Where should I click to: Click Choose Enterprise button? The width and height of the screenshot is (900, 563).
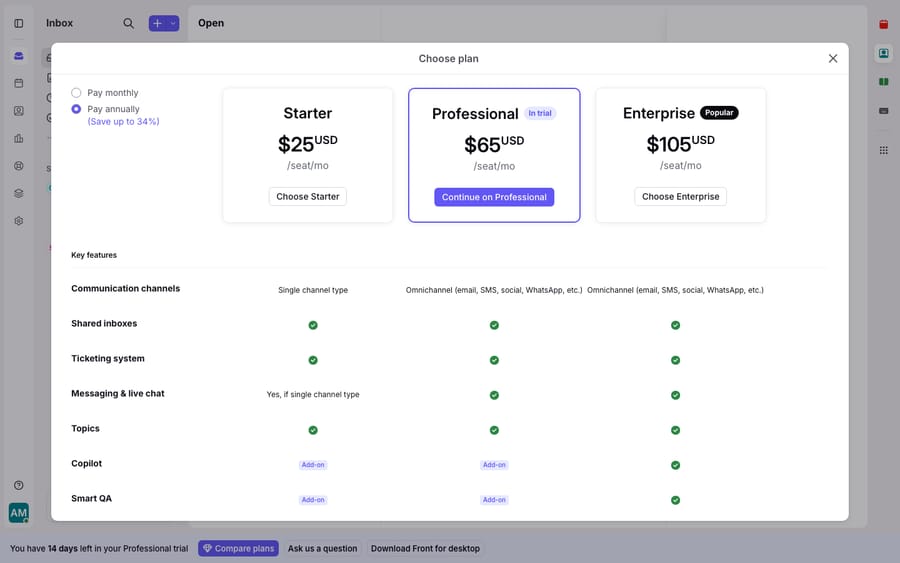(x=680, y=196)
